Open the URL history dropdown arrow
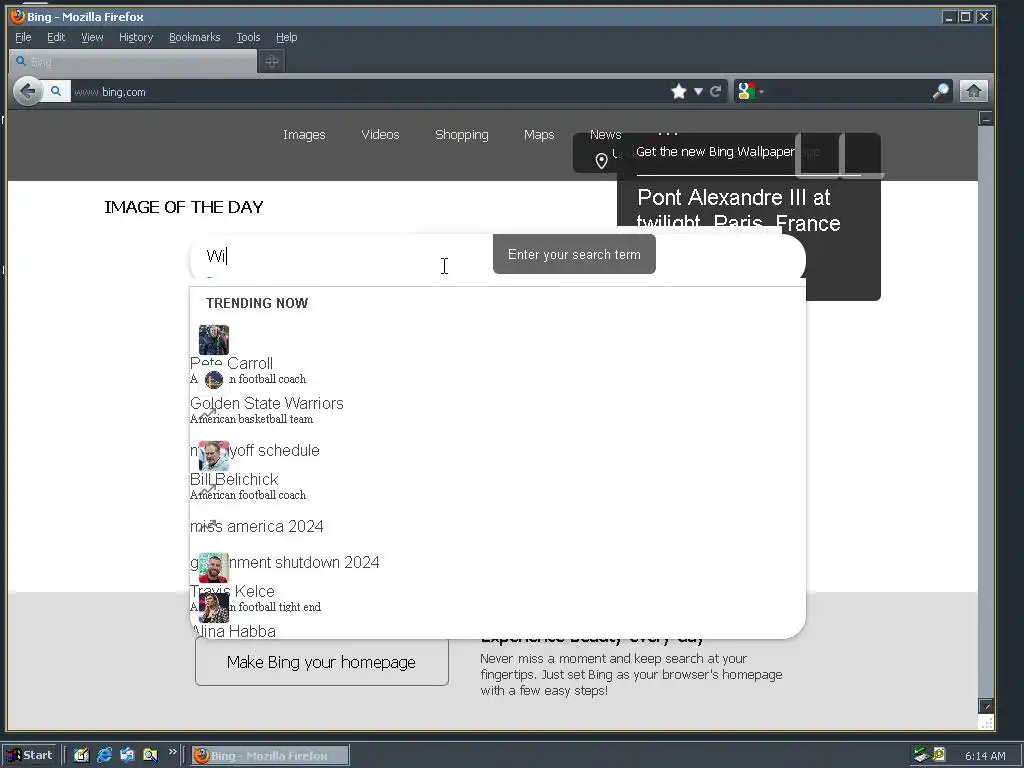 [698, 91]
